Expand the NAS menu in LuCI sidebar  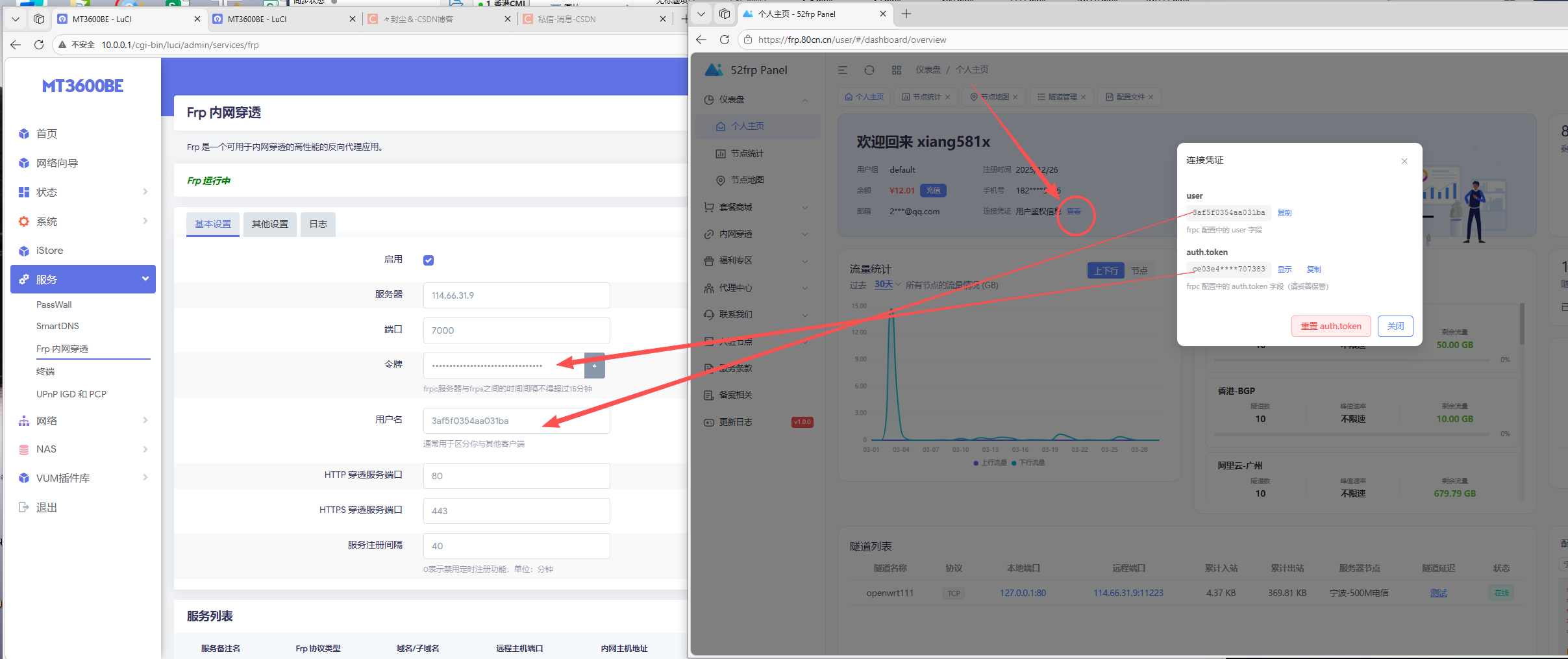pyautogui.click(x=83, y=449)
